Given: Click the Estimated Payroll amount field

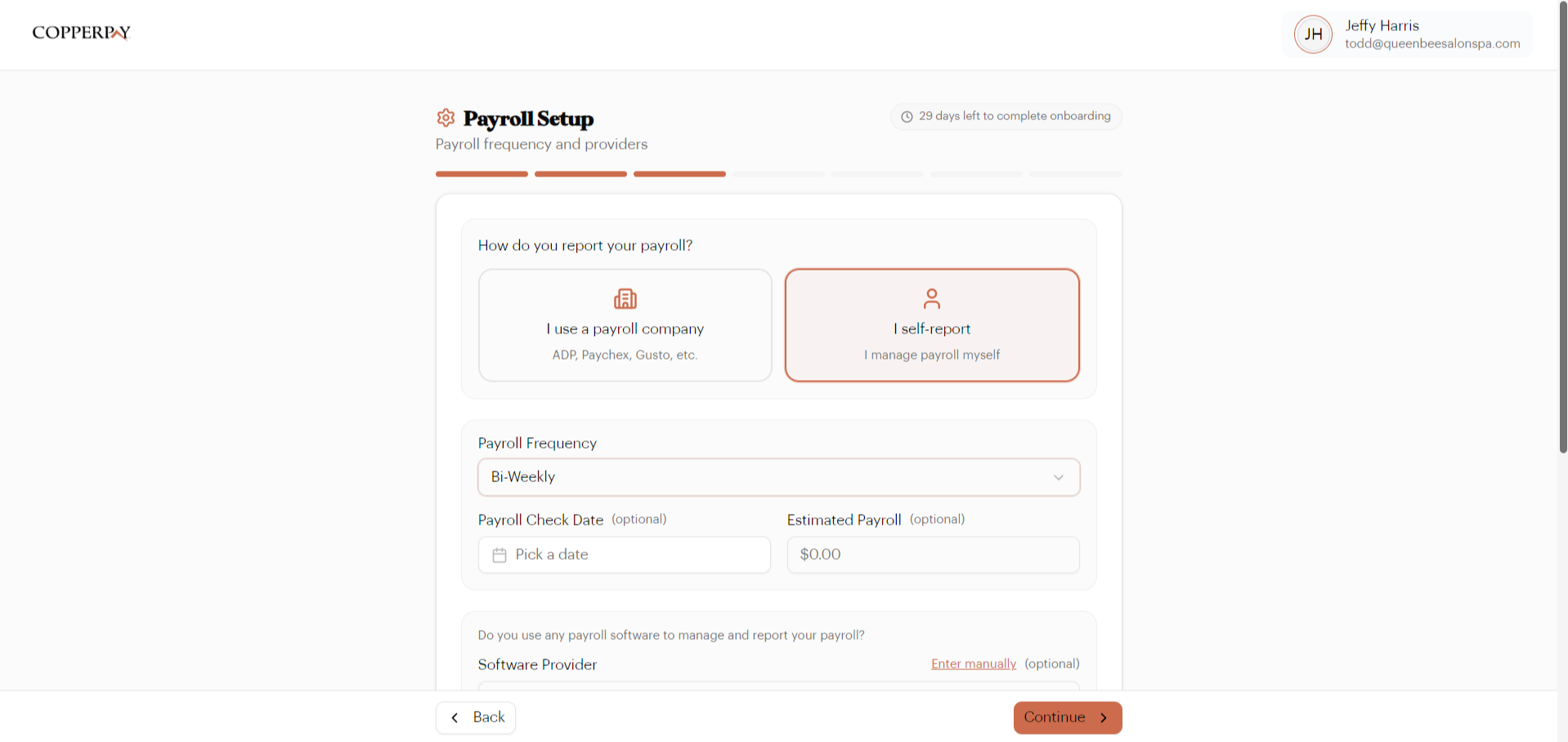Looking at the screenshot, I should (x=932, y=554).
